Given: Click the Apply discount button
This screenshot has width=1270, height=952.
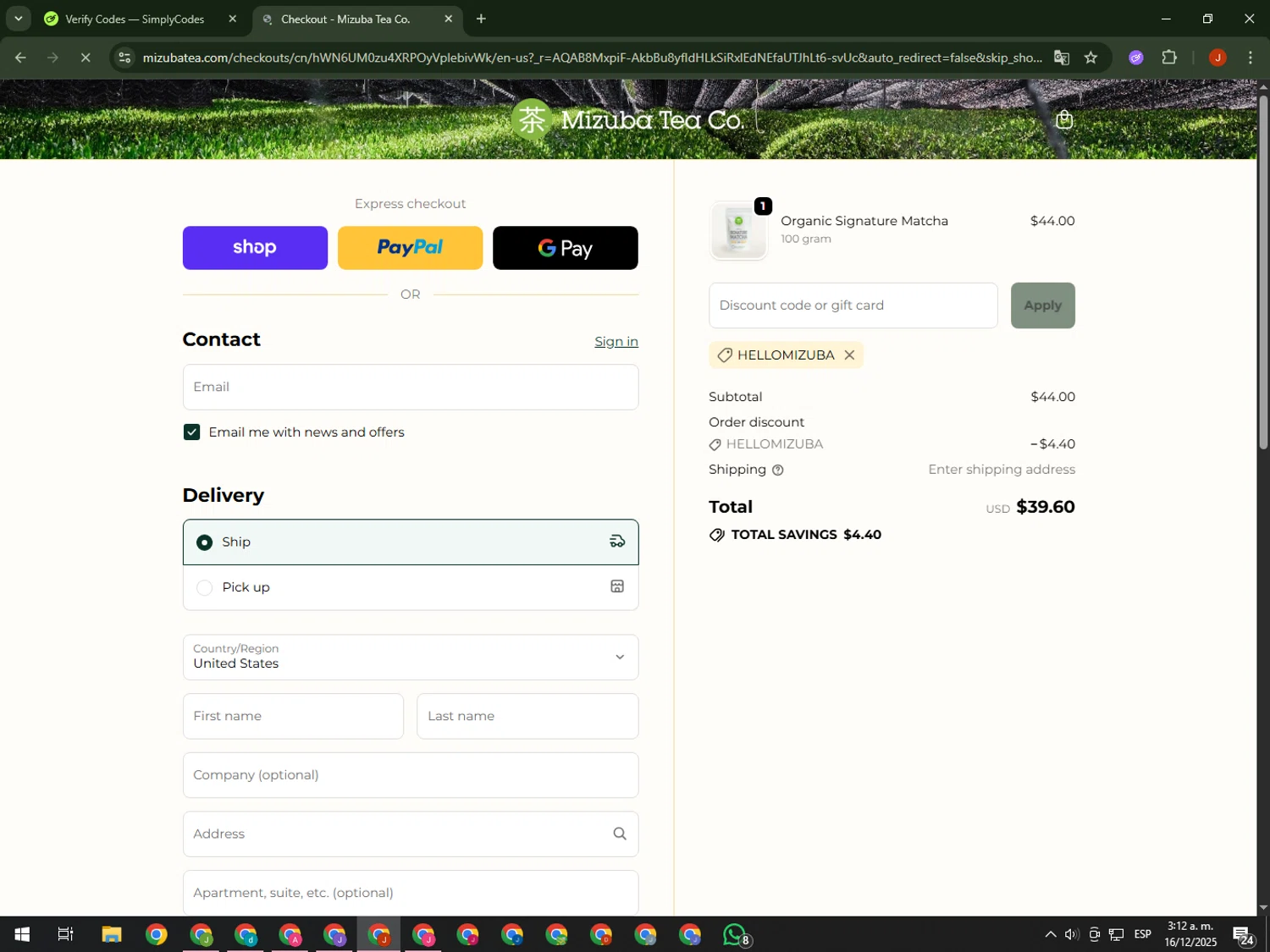Looking at the screenshot, I should [x=1042, y=305].
